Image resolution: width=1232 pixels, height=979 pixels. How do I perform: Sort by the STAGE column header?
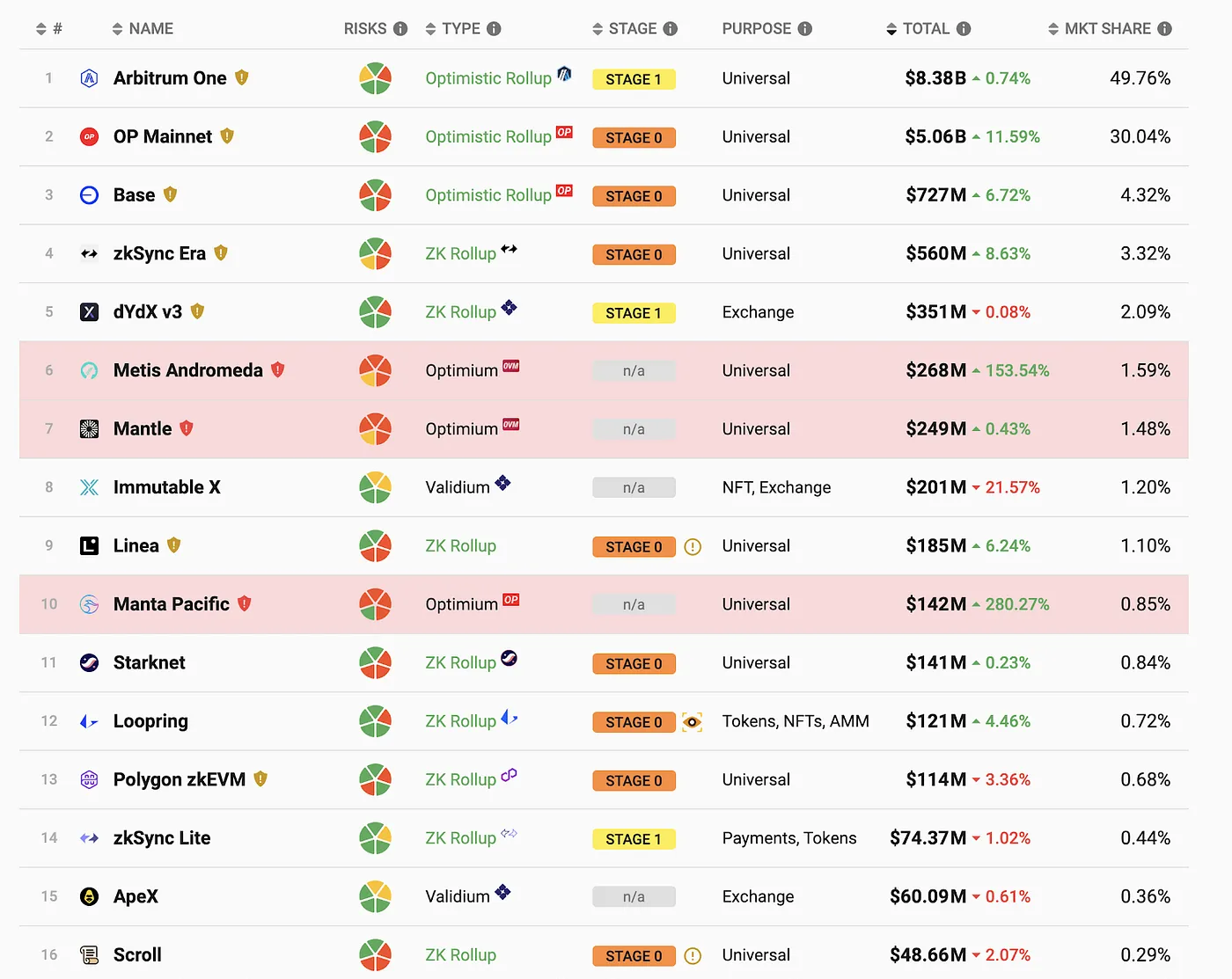tap(624, 29)
